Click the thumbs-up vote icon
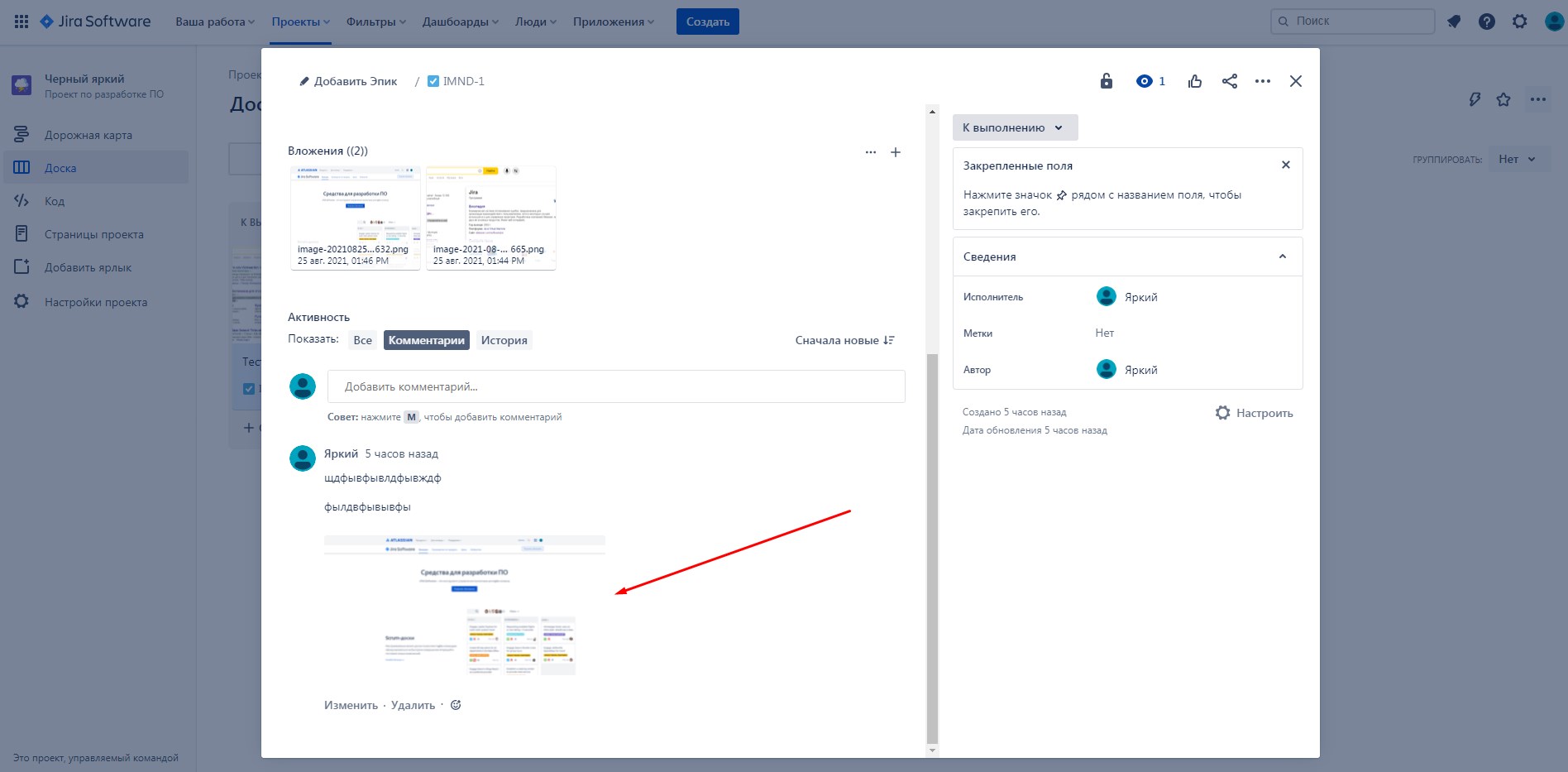 pyautogui.click(x=1195, y=81)
